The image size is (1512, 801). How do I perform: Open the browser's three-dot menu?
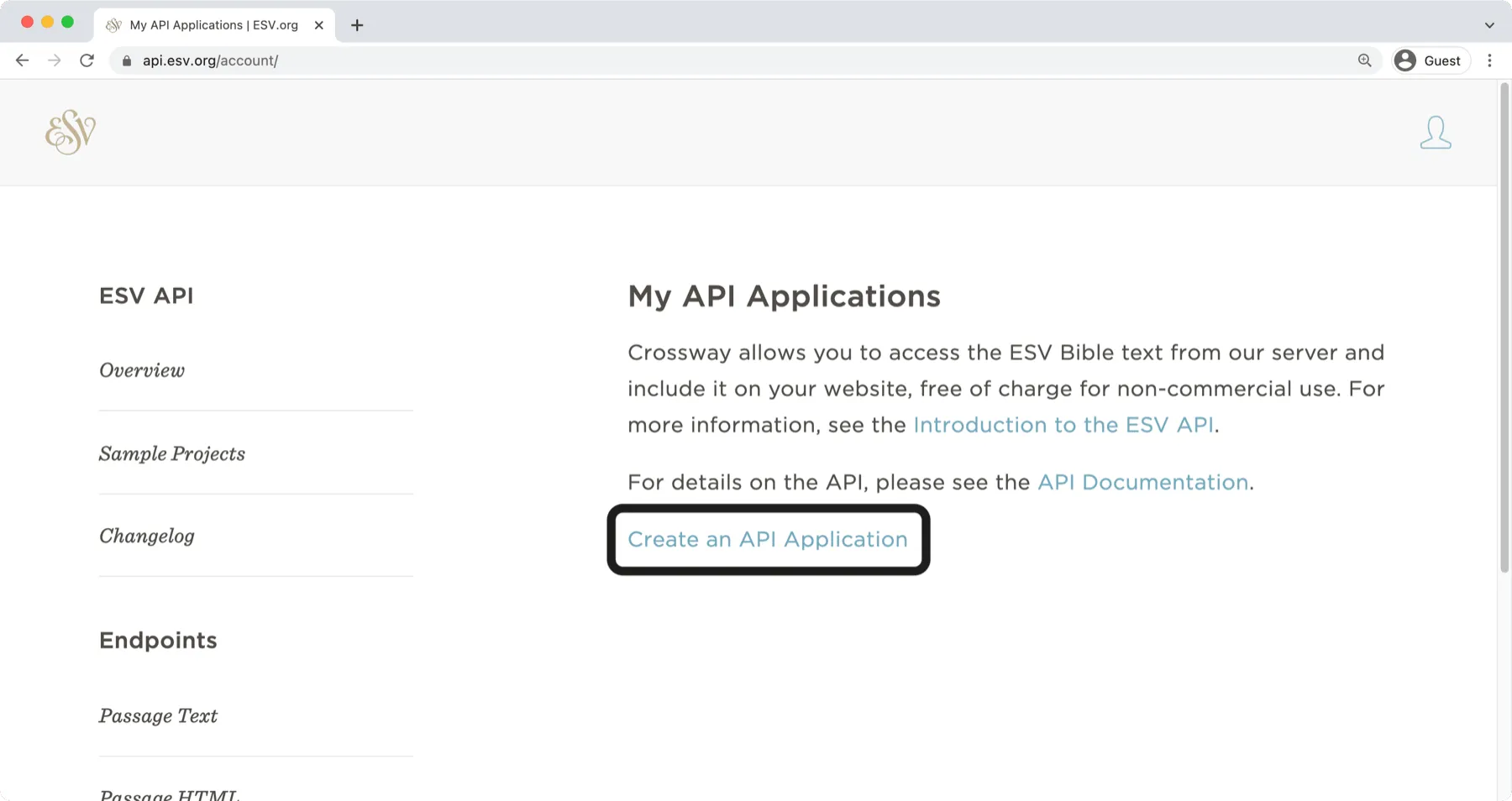coord(1491,60)
